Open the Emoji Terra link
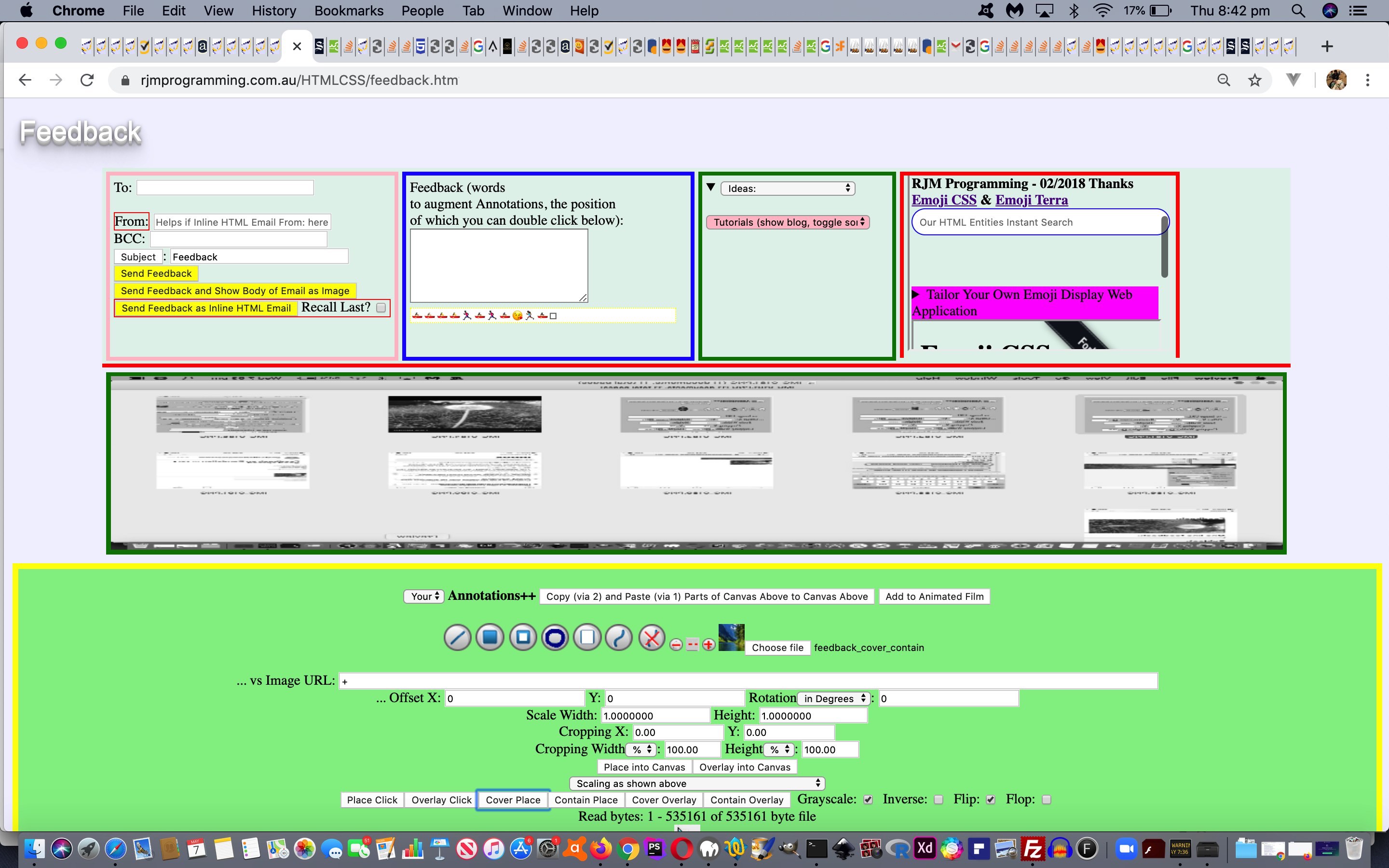This screenshot has width=1389, height=868. pyautogui.click(x=1031, y=200)
